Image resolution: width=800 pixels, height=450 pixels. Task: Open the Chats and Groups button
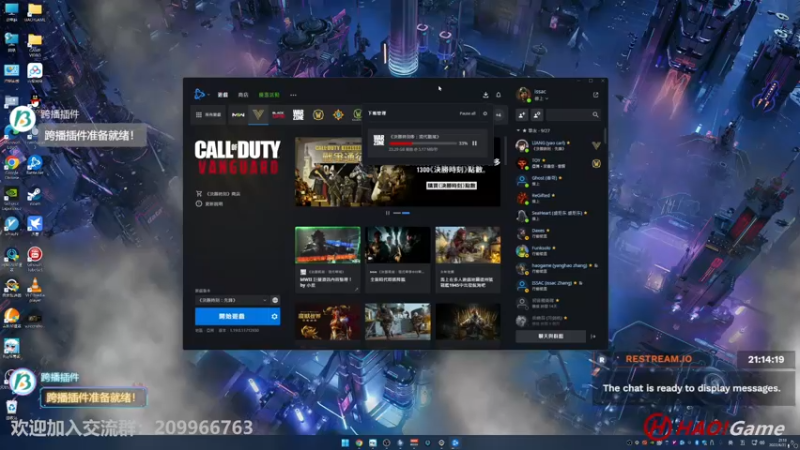(551, 336)
